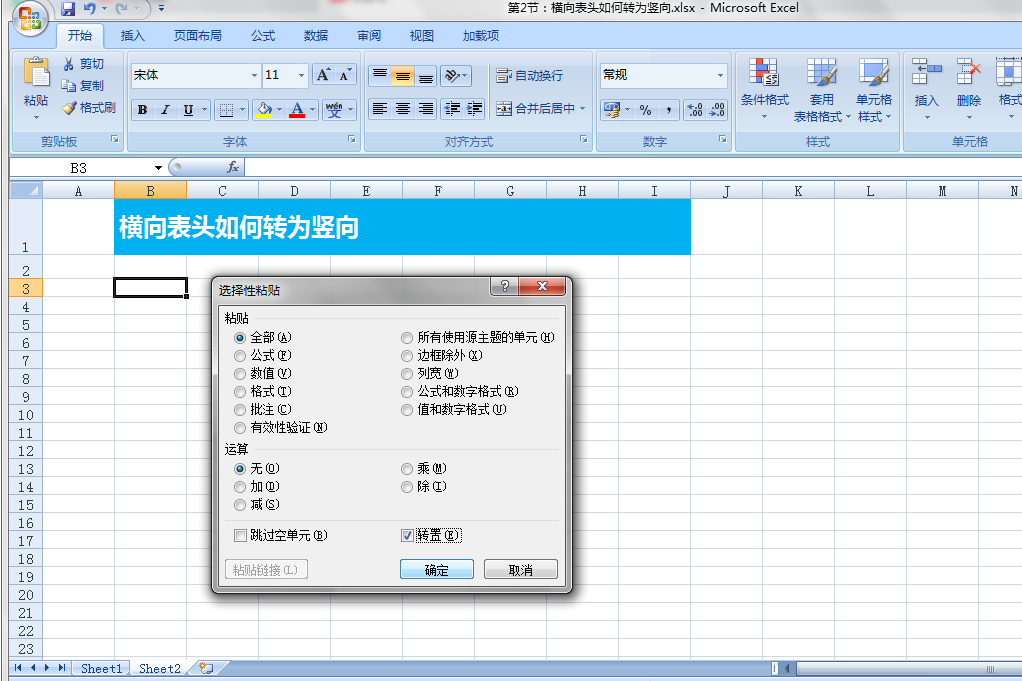
Task: Open the font size dropdown
Action: coord(301,76)
